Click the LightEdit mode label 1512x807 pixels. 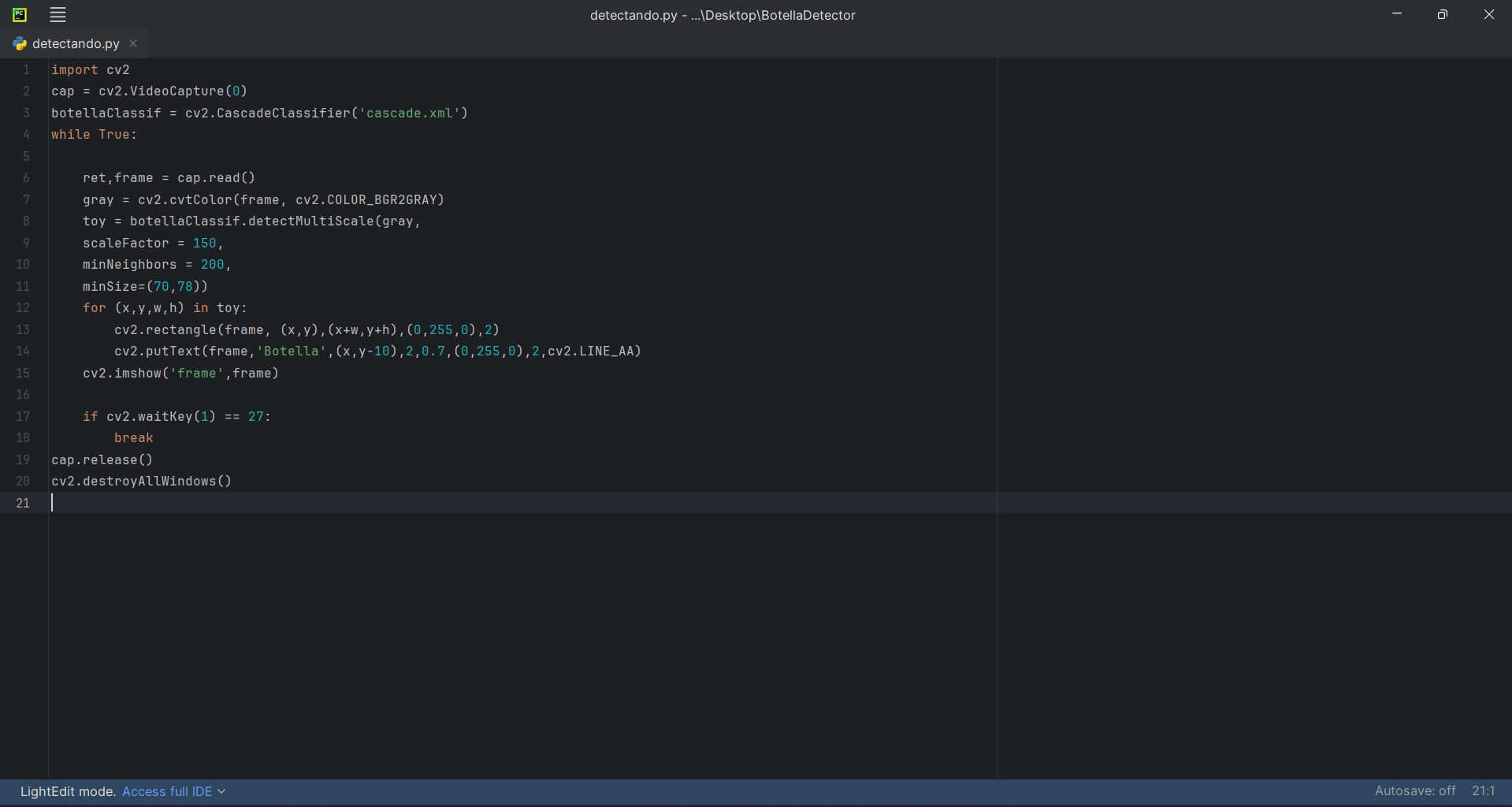[68, 791]
